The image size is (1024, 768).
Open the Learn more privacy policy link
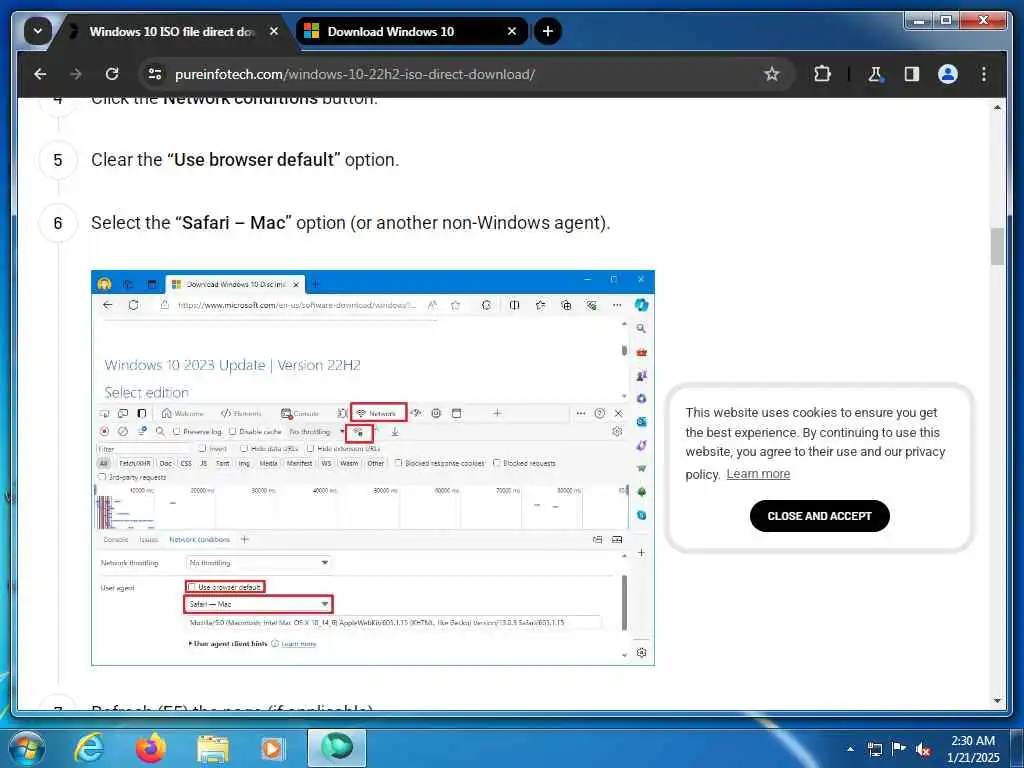[x=758, y=474]
